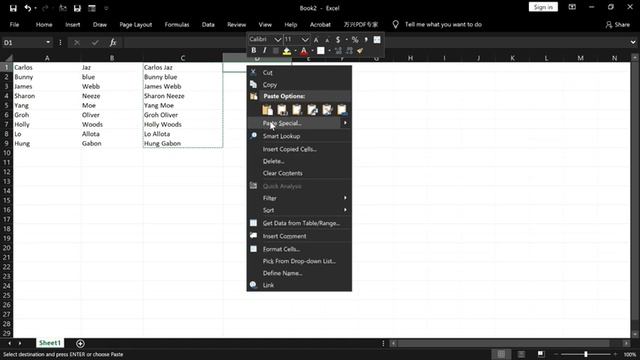Image resolution: width=640 pixels, height=360 pixels.
Task: Open Format Cells... from context menu
Action: coord(299,249)
